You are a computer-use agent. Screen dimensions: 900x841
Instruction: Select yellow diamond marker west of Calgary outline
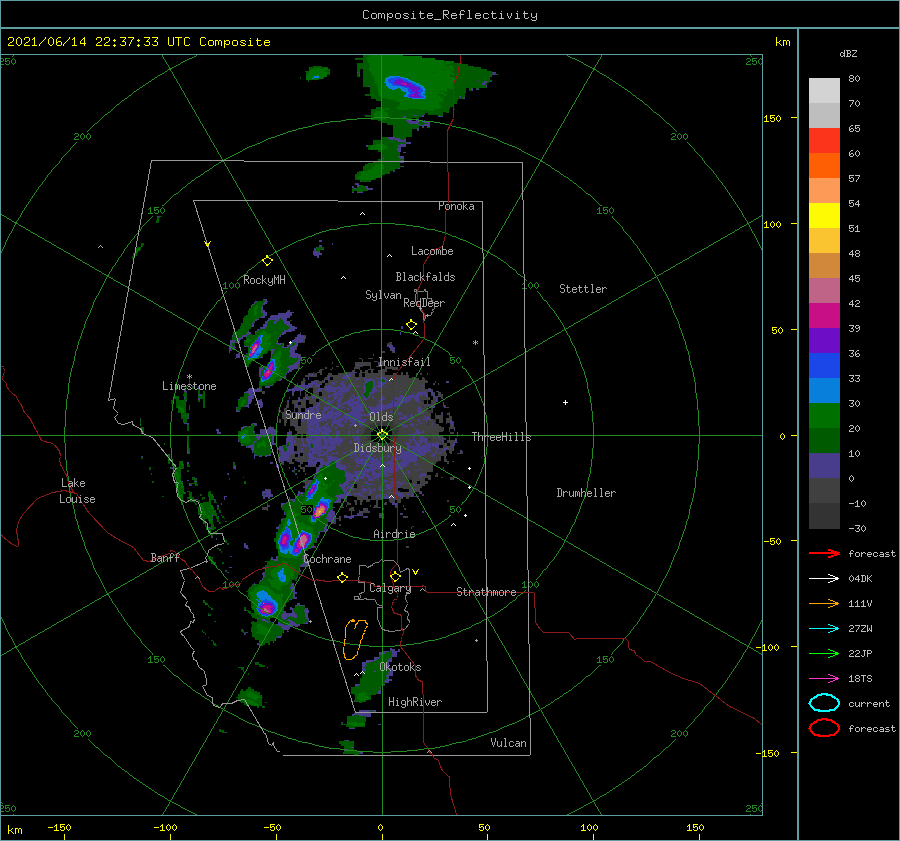(x=343, y=577)
